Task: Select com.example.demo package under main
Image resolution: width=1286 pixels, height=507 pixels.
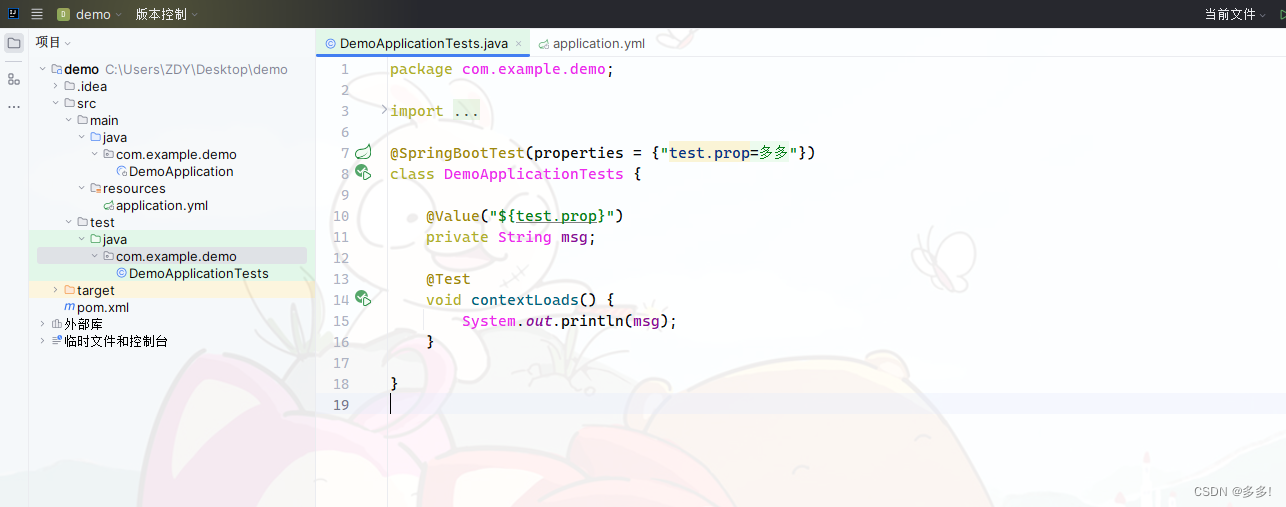Action: pyautogui.click(x=176, y=155)
